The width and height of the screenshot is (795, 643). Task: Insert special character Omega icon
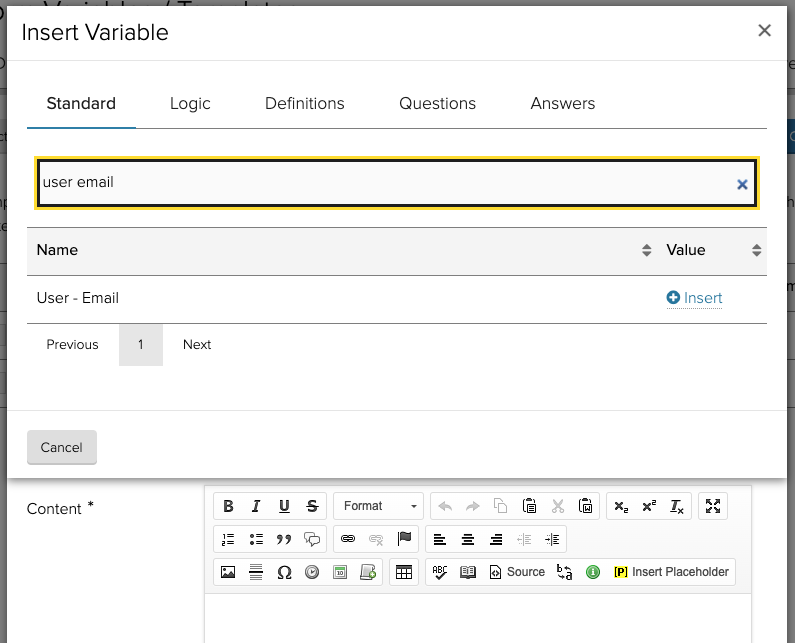click(x=284, y=572)
